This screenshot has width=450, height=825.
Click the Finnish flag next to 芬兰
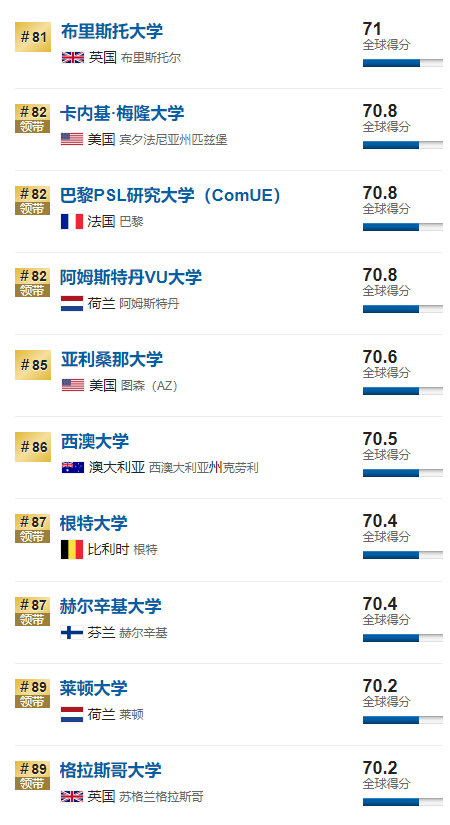click(x=72, y=632)
